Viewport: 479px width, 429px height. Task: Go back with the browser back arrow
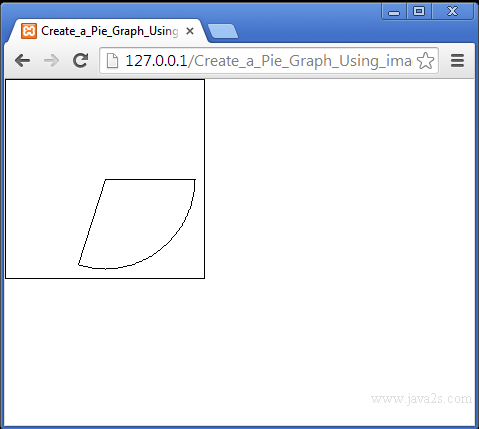pos(23,61)
